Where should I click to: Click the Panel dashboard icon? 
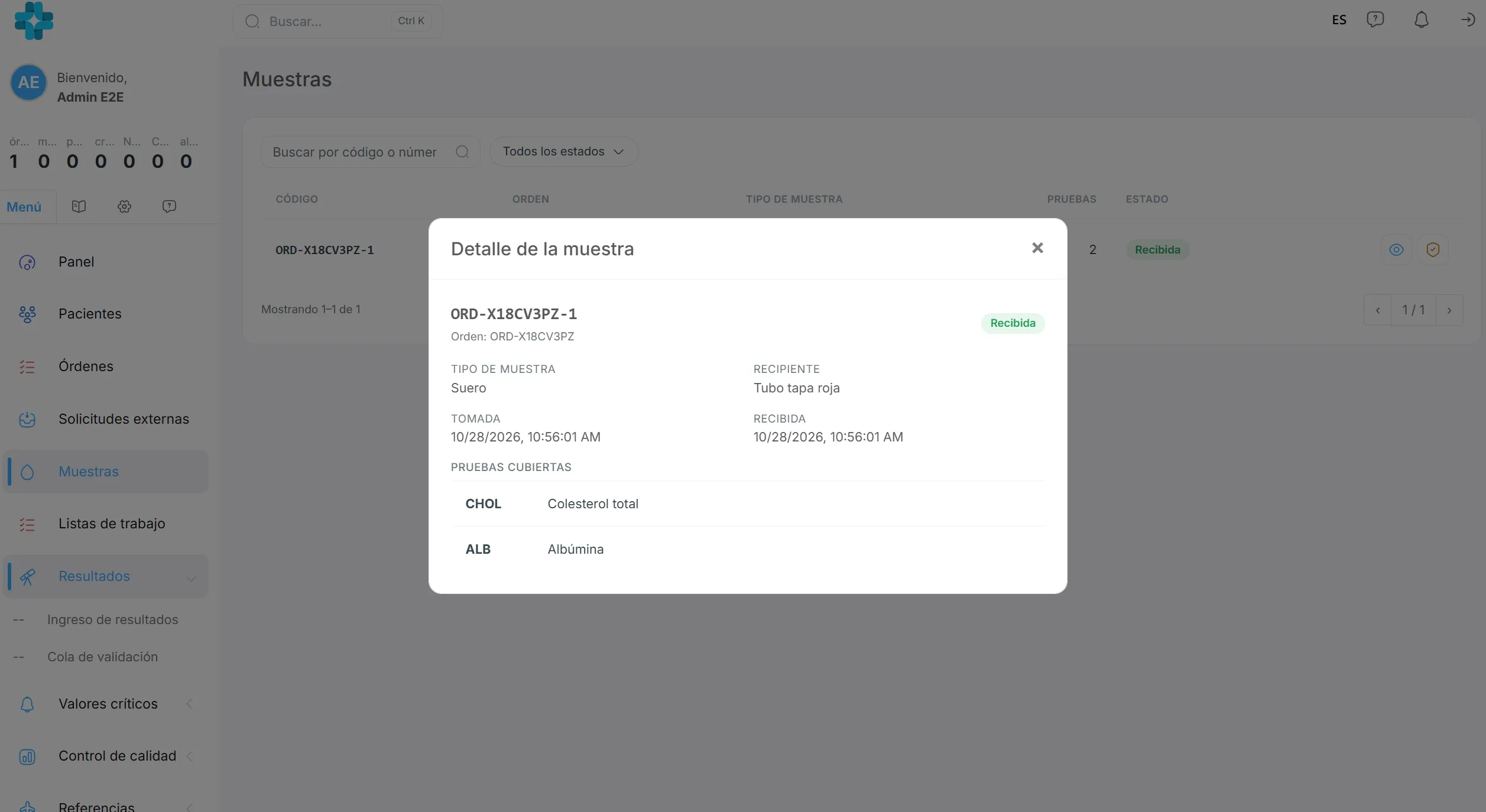click(27, 262)
